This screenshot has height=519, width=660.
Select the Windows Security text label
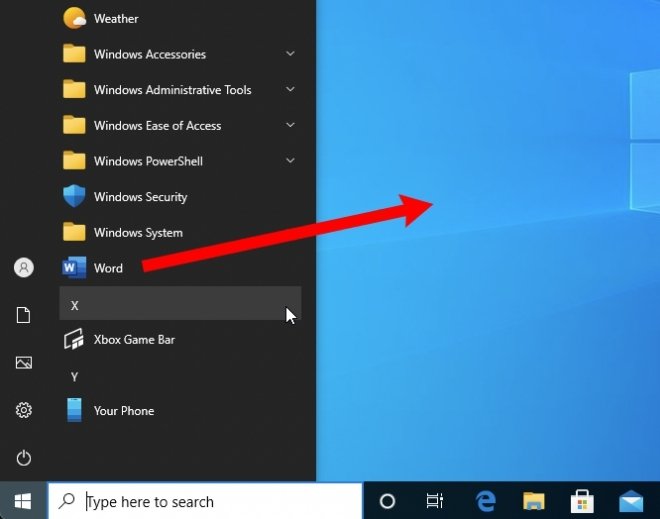(x=141, y=197)
